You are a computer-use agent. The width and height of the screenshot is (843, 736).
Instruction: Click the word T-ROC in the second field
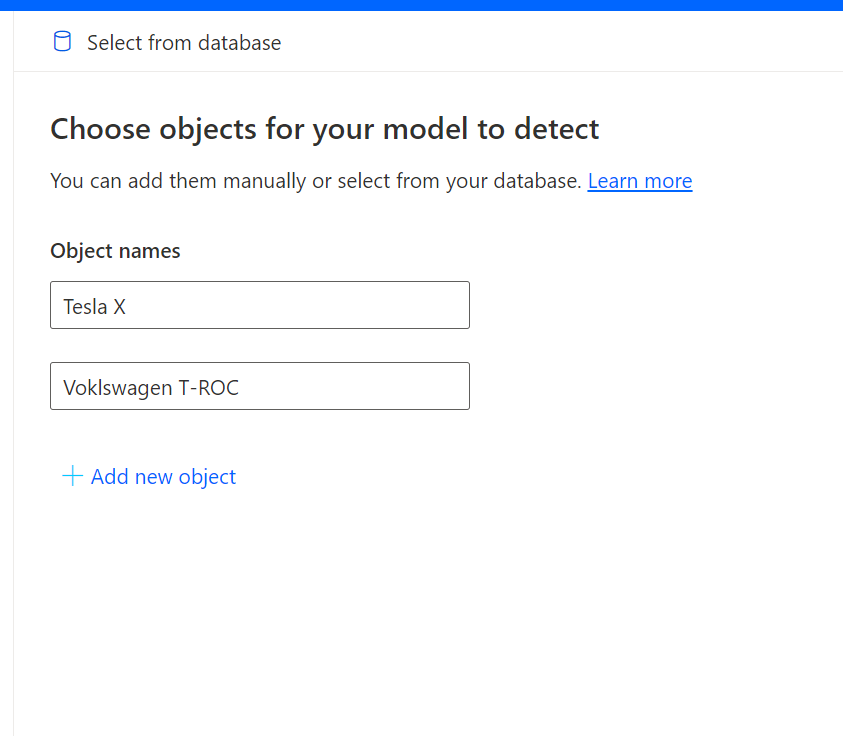209,388
